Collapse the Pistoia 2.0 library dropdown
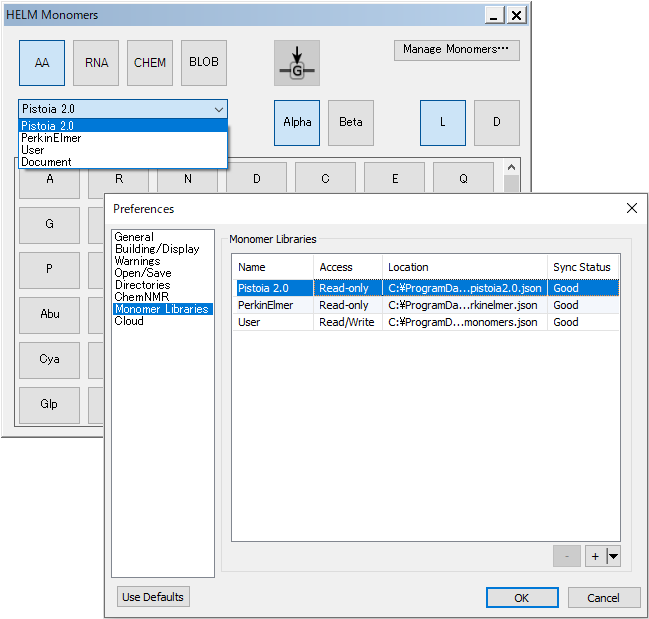649x619 pixels. click(218, 109)
